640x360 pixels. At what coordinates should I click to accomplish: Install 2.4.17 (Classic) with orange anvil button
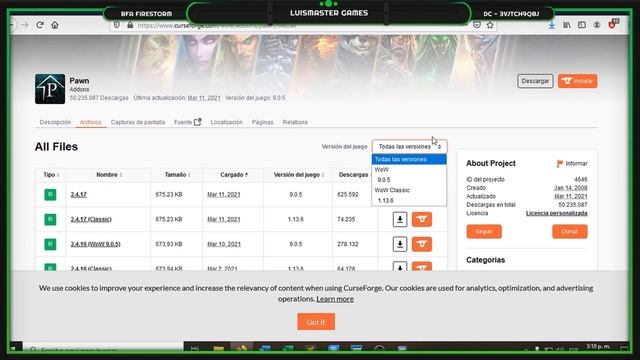(422, 219)
